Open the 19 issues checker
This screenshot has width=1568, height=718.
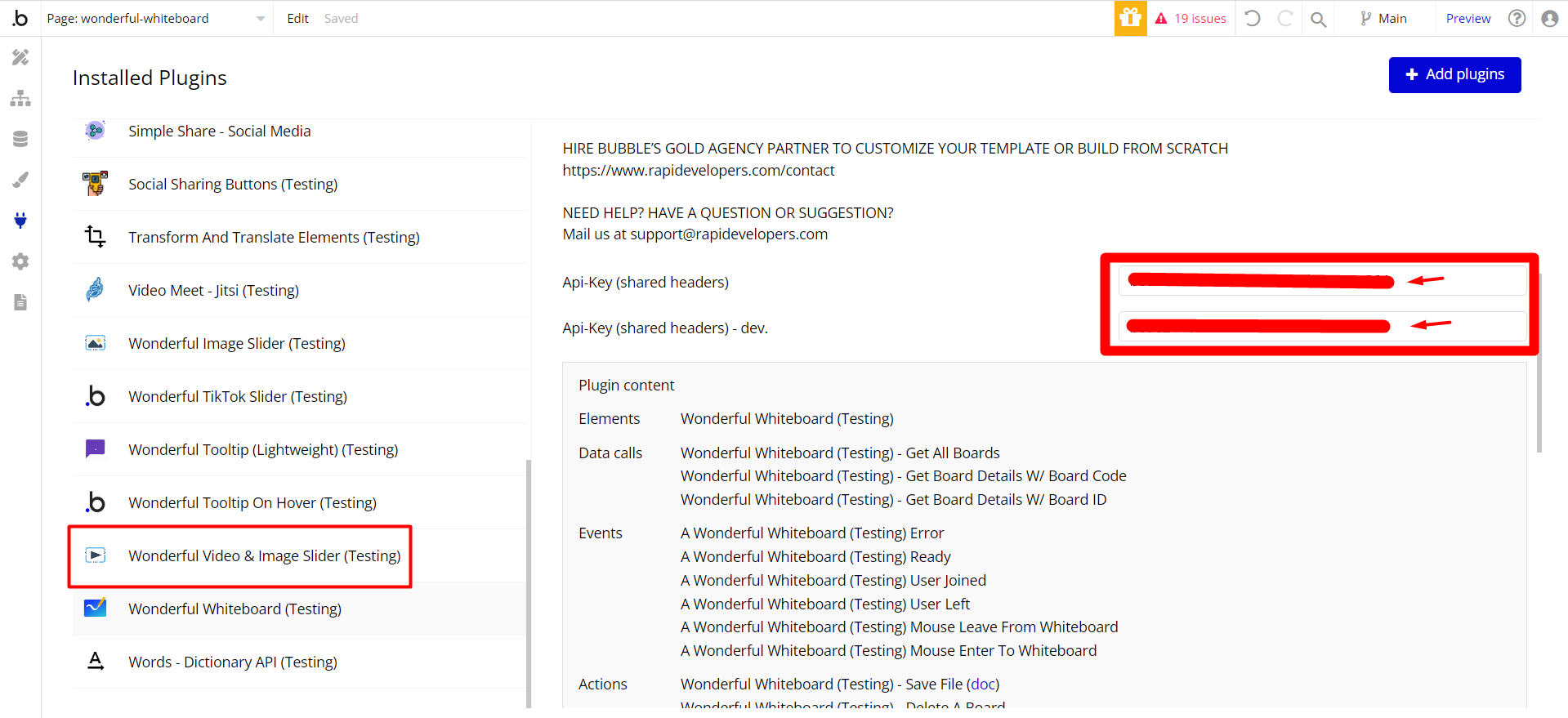point(1191,18)
